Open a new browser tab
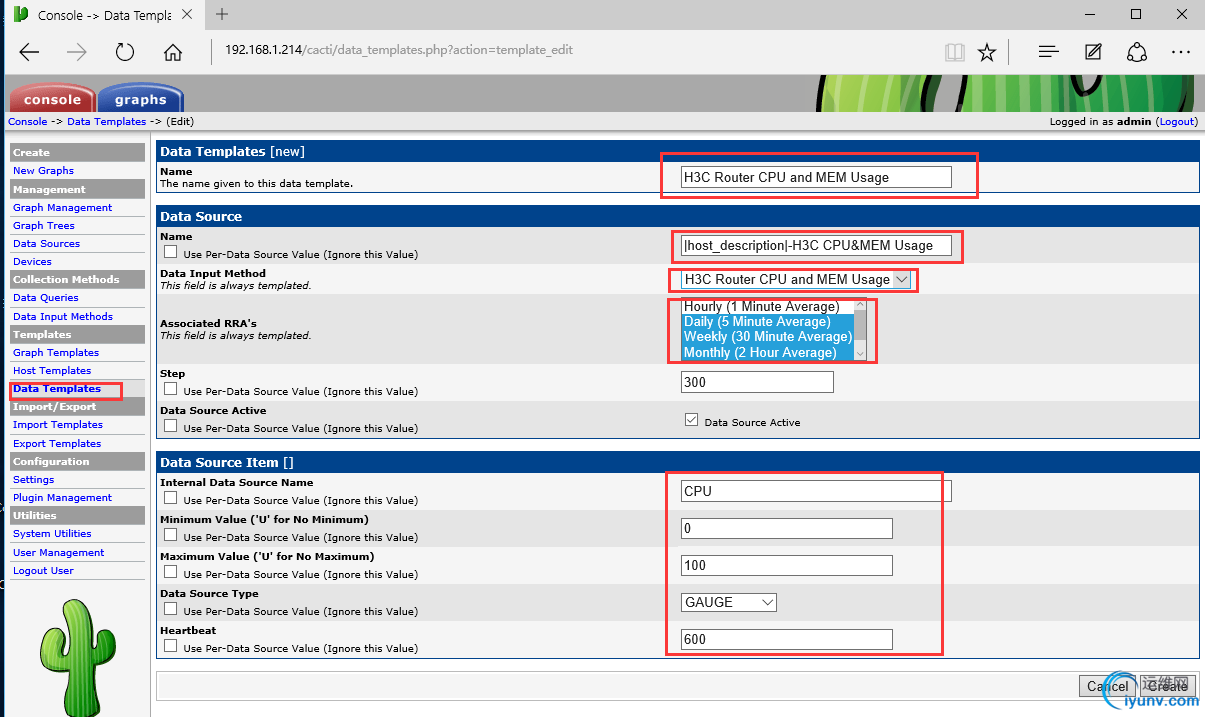1205x717 pixels. (x=222, y=14)
